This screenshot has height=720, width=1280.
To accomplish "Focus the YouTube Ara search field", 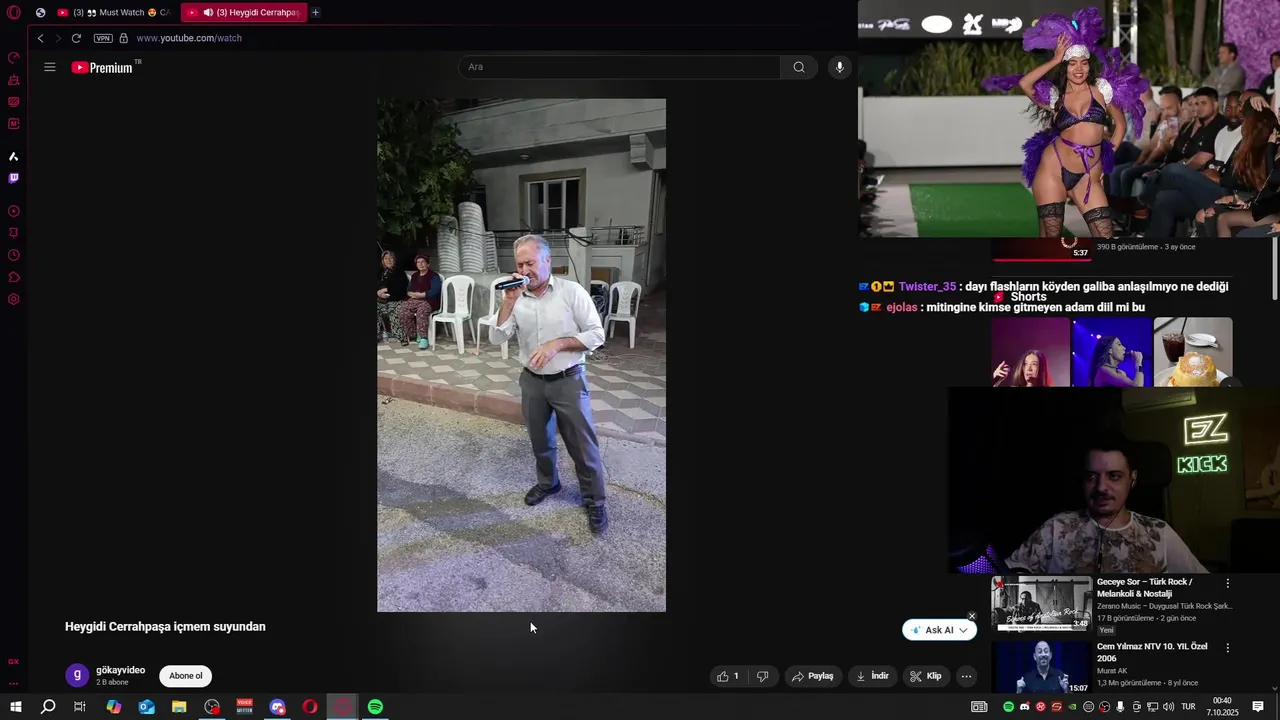I will click(x=620, y=67).
